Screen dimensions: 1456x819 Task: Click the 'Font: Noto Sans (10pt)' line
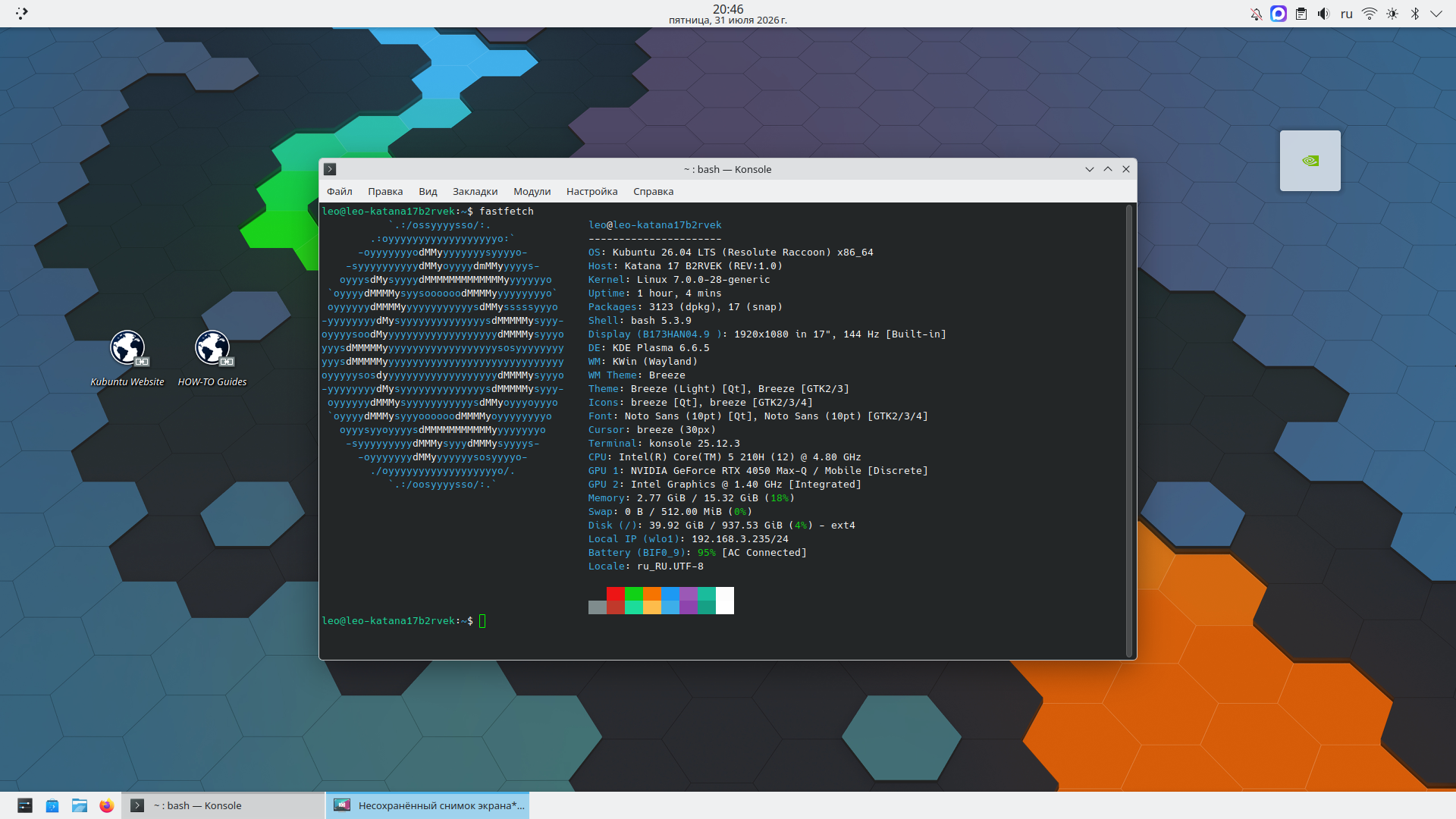click(x=758, y=416)
